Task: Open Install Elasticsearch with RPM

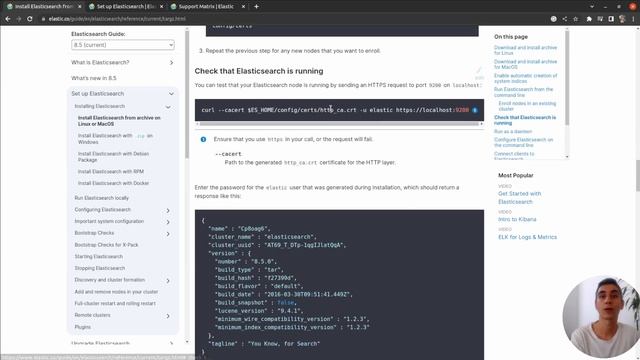Action: [111, 171]
